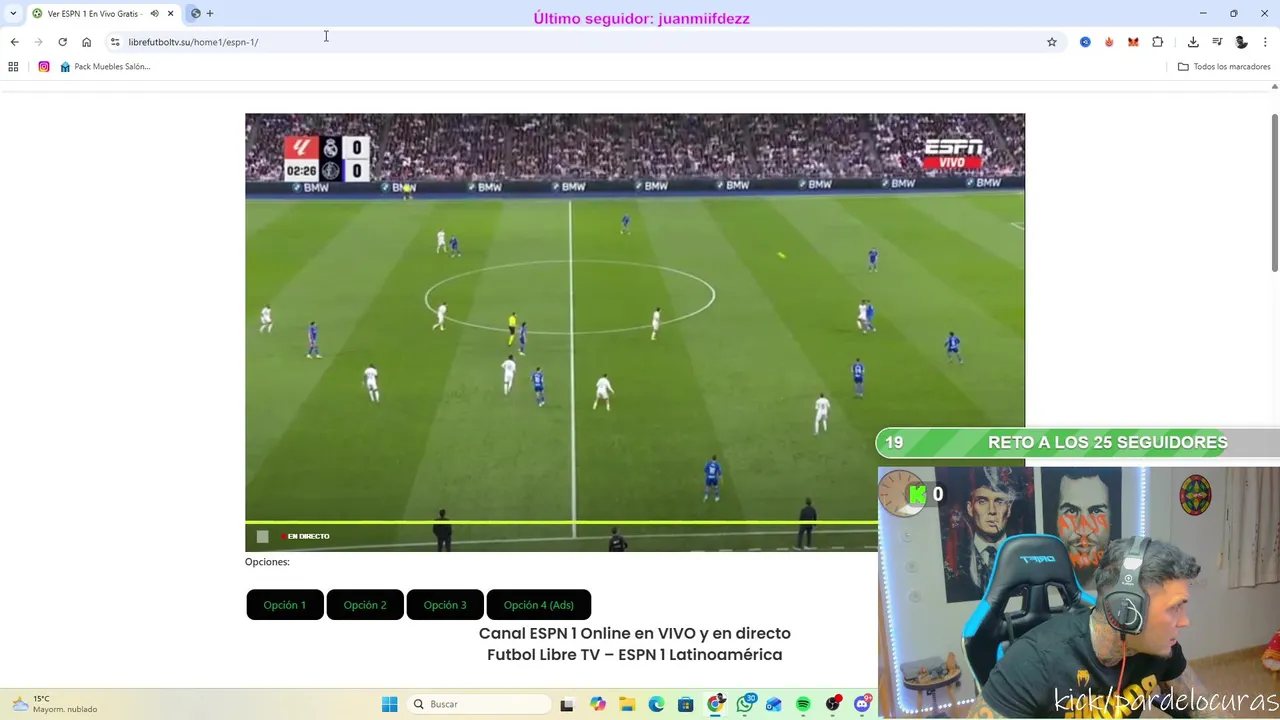The height and width of the screenshot is (720, 1280).
Task: Click the red mask extension icon
Action: click(x=1133, y=42)
